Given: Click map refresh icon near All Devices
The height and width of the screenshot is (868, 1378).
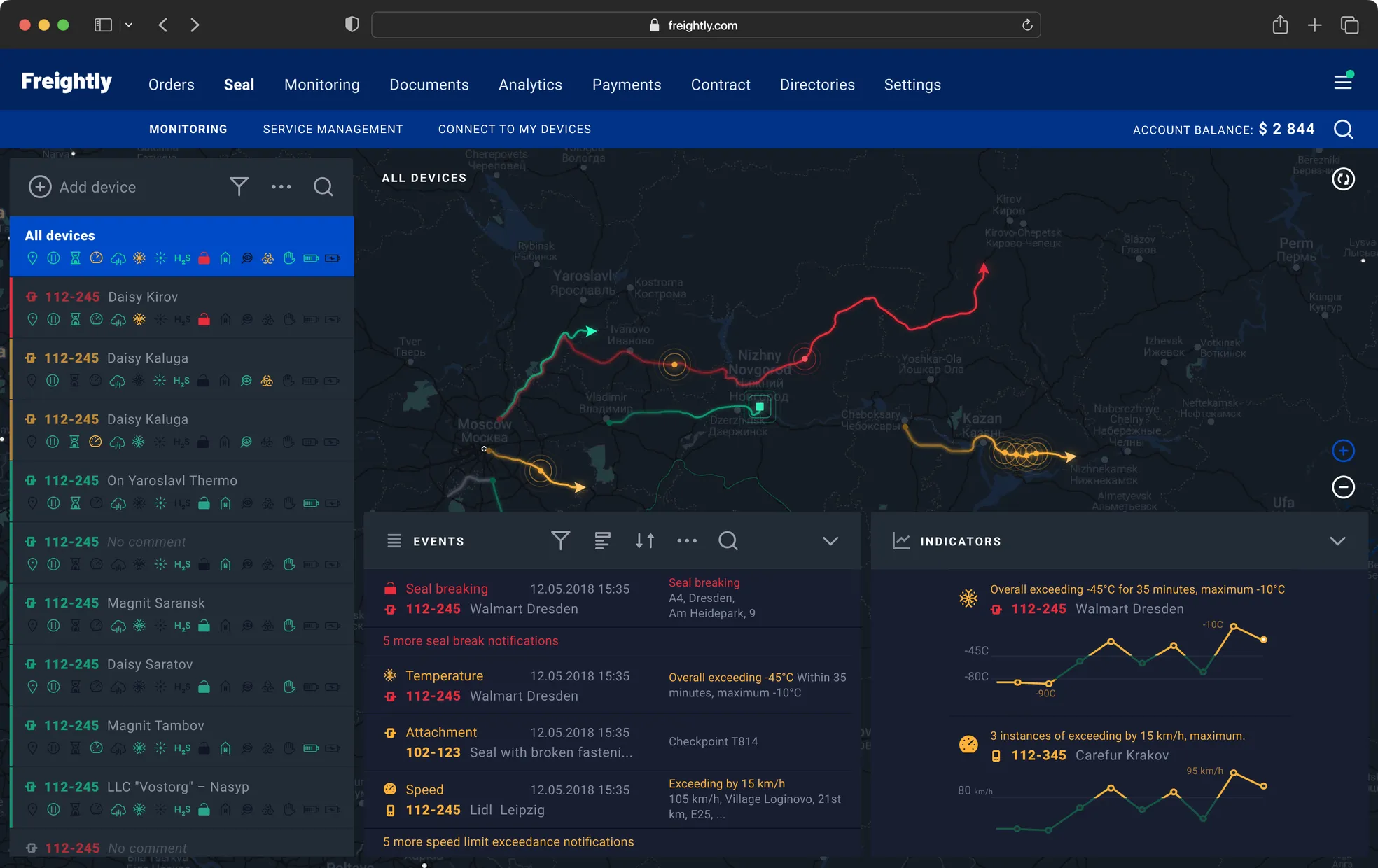Looking at the screenshot, I should click(1342, 179).
